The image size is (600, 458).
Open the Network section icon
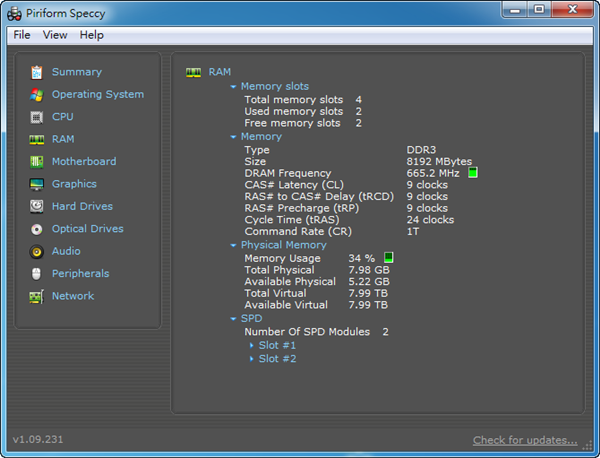[37, 297]
